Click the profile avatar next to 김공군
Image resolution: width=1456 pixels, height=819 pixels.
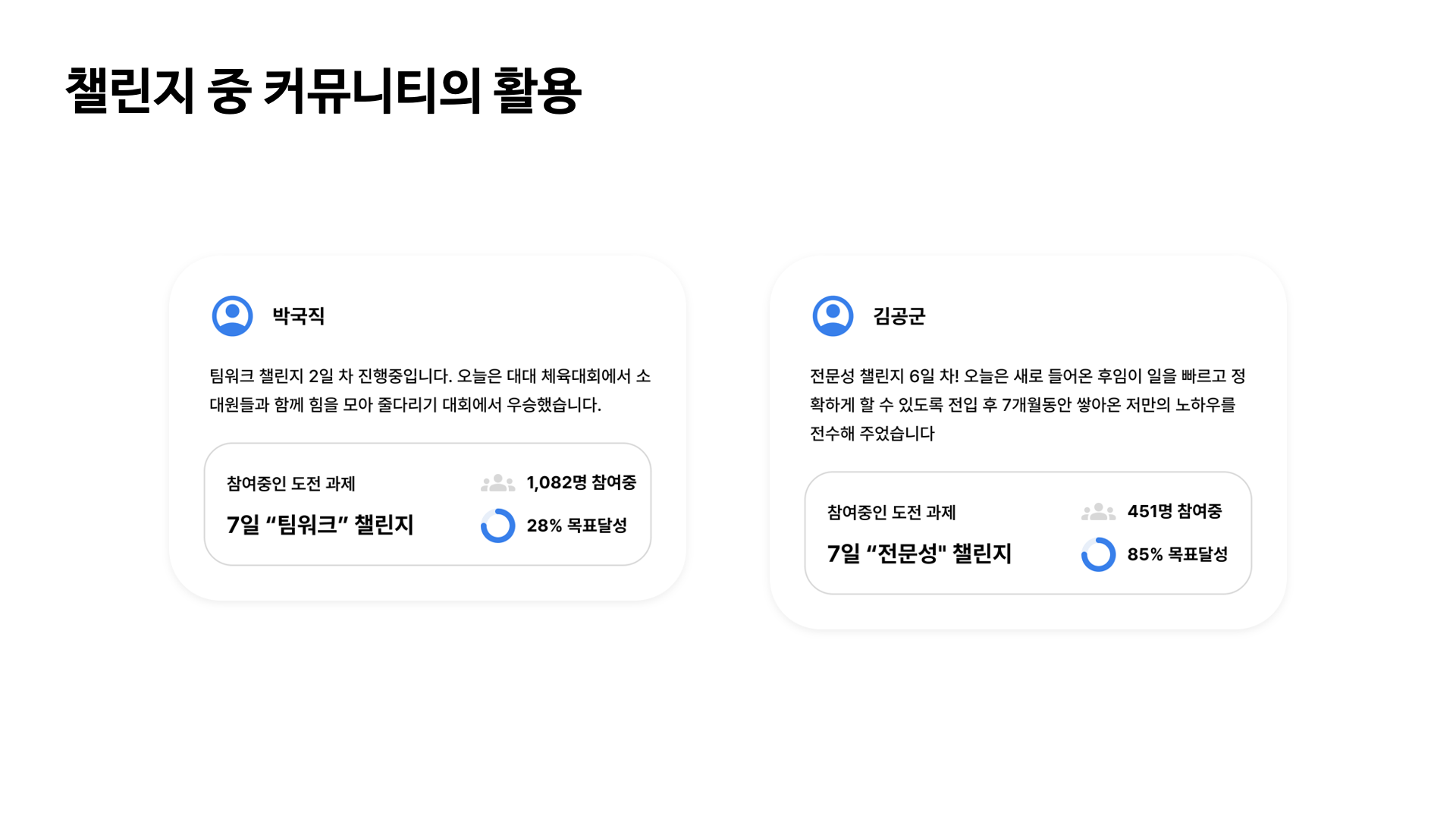(x=833, y=315)
